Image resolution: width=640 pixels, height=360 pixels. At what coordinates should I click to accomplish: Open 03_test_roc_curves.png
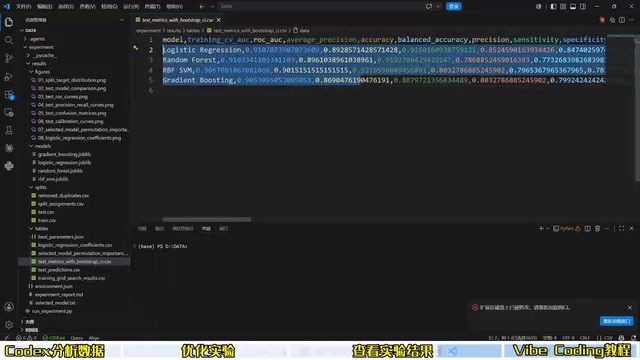click(x=63, y=96)
